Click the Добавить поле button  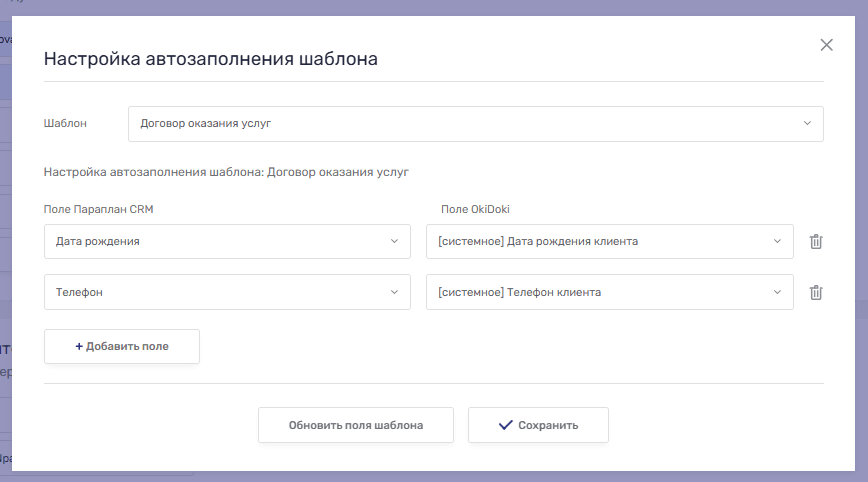(x=122, y=346)
